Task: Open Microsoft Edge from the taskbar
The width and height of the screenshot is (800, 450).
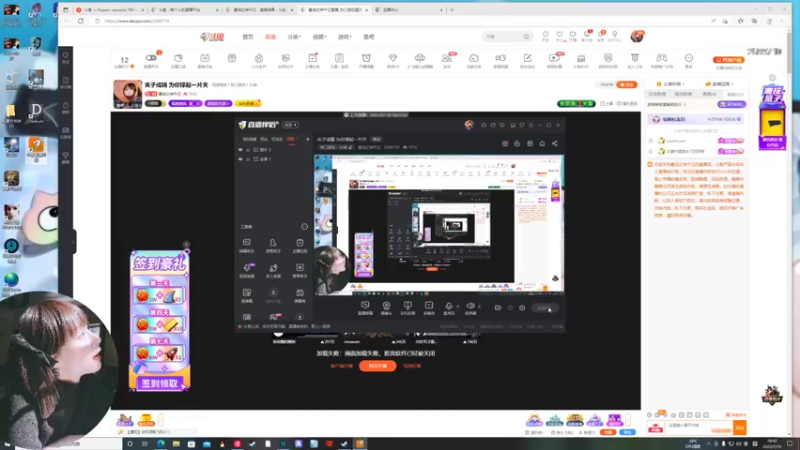Action: click(161, 444)
